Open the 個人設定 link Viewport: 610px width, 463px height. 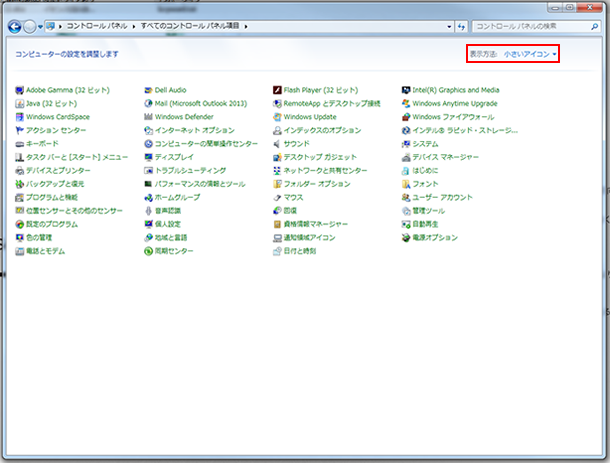(x=168, y=224)
